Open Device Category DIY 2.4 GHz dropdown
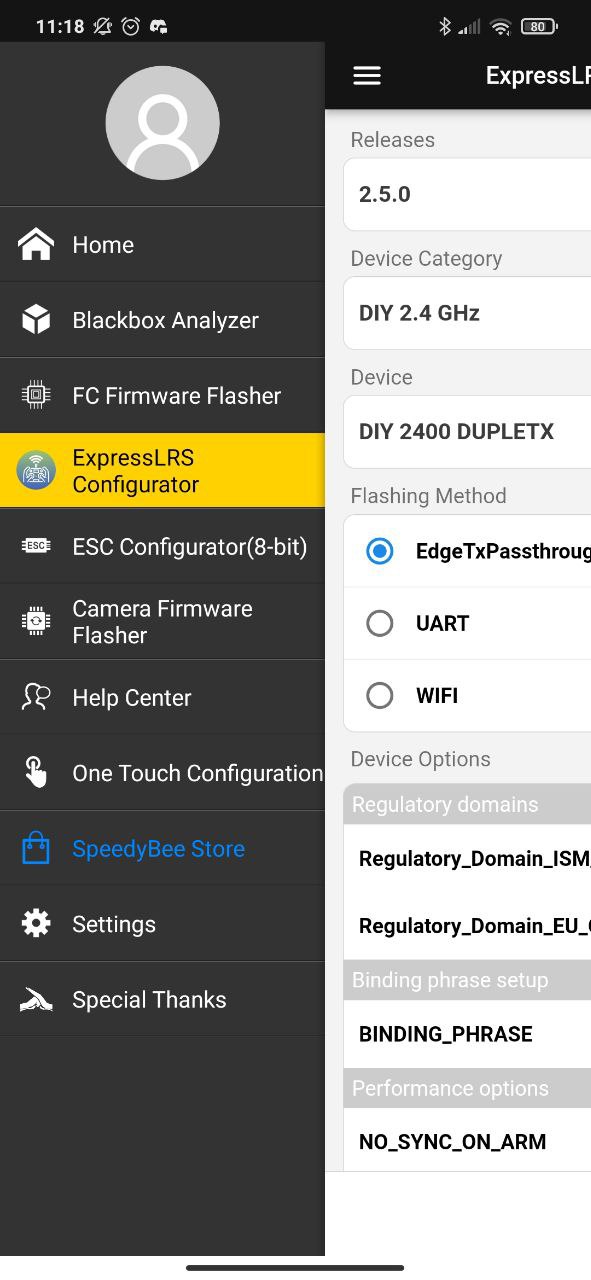Viewport: 591px width, 1280px height. click(467, 313)
